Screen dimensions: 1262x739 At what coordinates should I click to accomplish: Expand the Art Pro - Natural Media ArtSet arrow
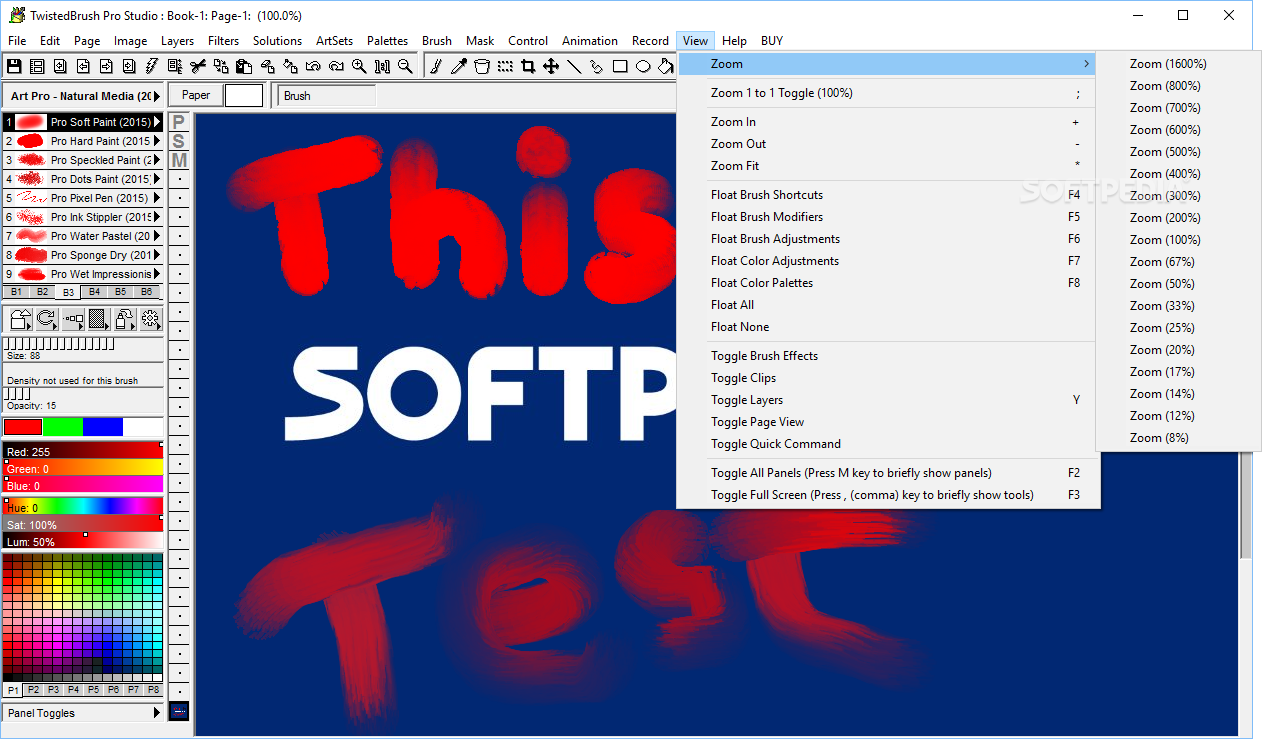point(157,96)
